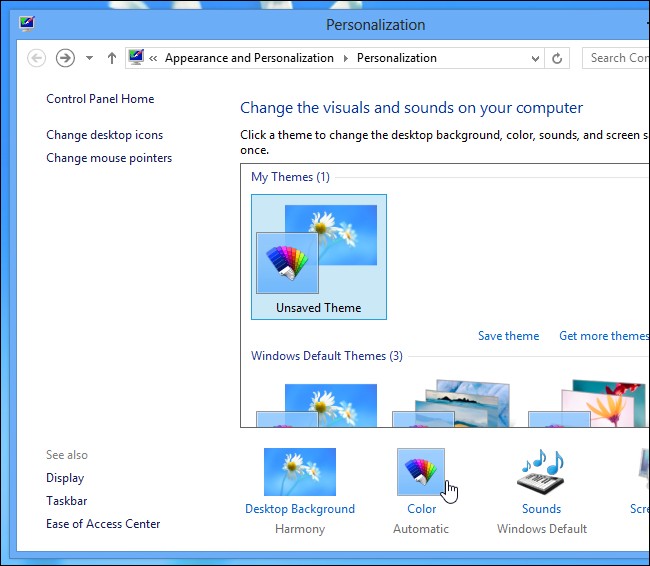Click the 'Harmony' label under Desktop Background
The image size is (650, 566).
[x=300, y=529]
